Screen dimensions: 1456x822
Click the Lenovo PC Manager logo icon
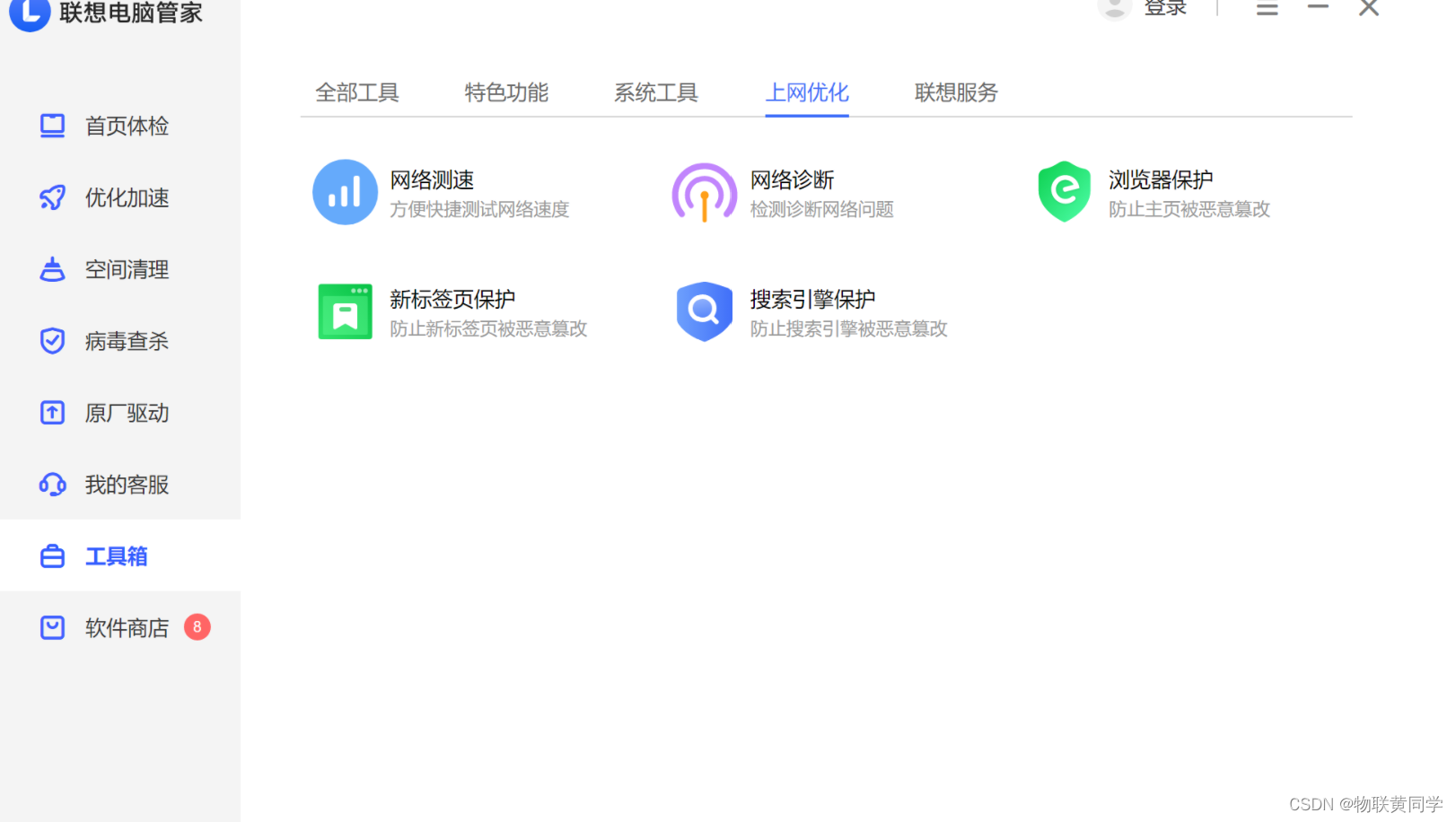[30, 13]
